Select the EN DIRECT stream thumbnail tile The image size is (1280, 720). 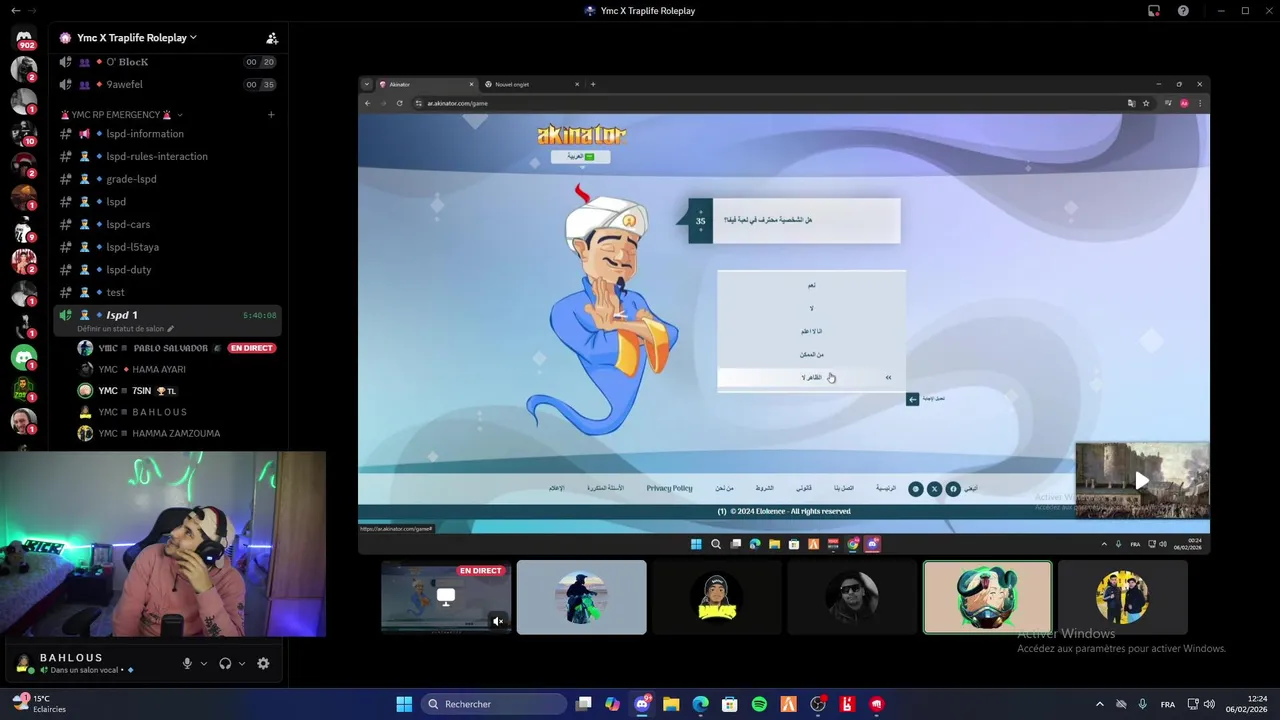[x=446, y=597]
